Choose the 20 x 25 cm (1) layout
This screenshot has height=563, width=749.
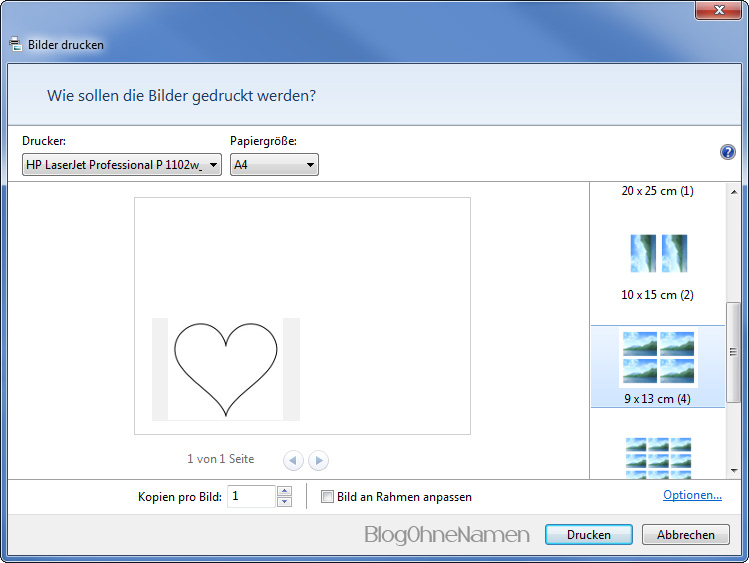(658, 191)
